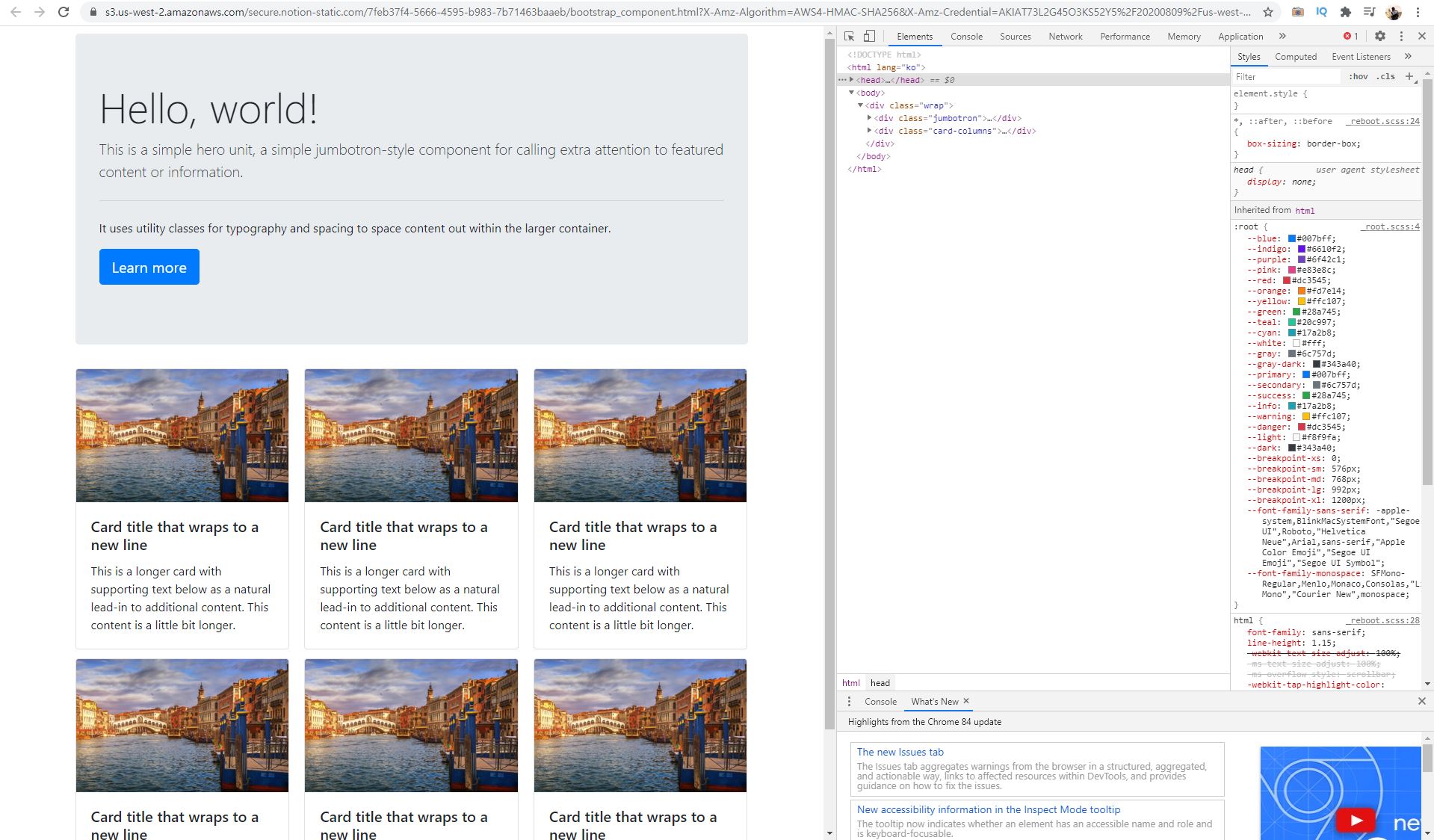
Task: Open the _reboot.scss:24 source link
Action: pos(1384,121)
